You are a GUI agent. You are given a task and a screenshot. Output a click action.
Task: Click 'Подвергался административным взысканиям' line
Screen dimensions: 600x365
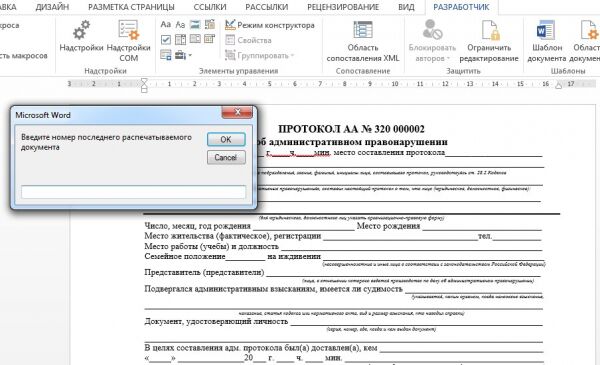pos(274,289)
